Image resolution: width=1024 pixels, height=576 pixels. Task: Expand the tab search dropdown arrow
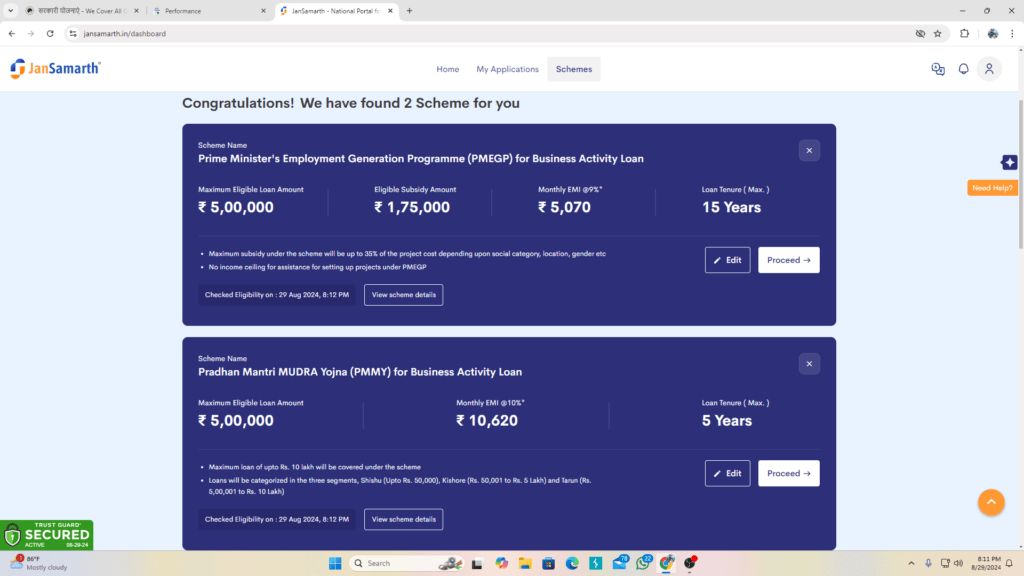tap(10, 10)
